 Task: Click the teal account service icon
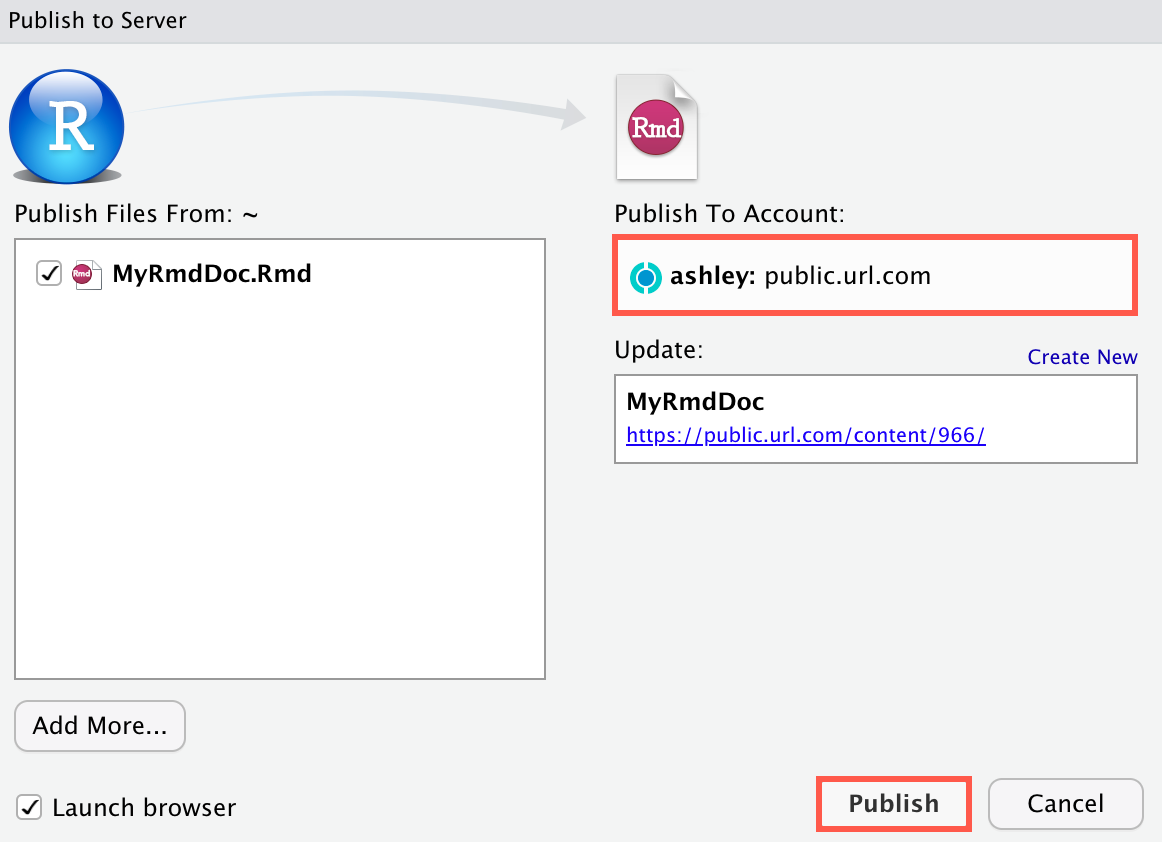[646, 277]
